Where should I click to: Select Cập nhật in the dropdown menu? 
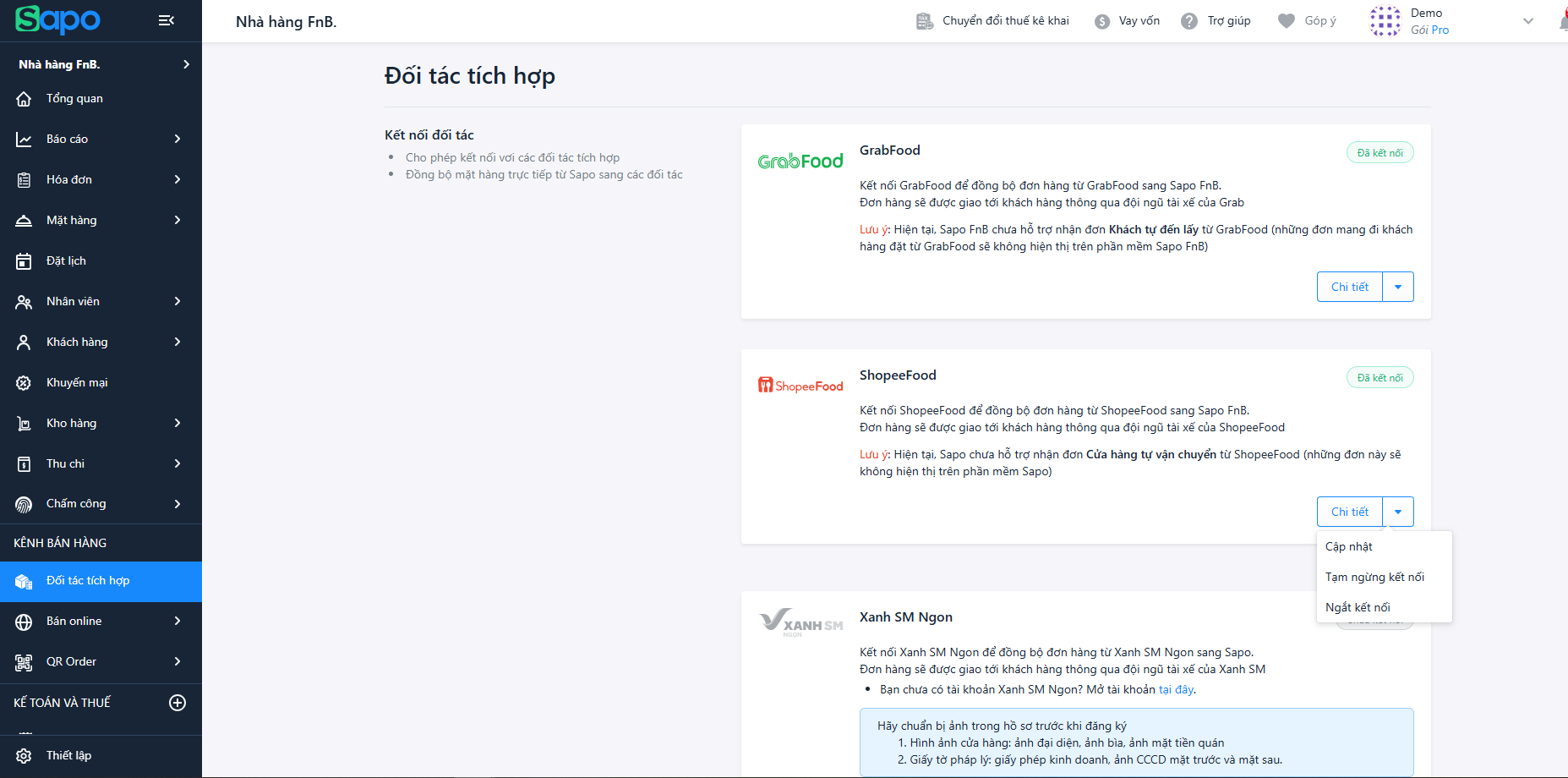(x=1349, y=546)
